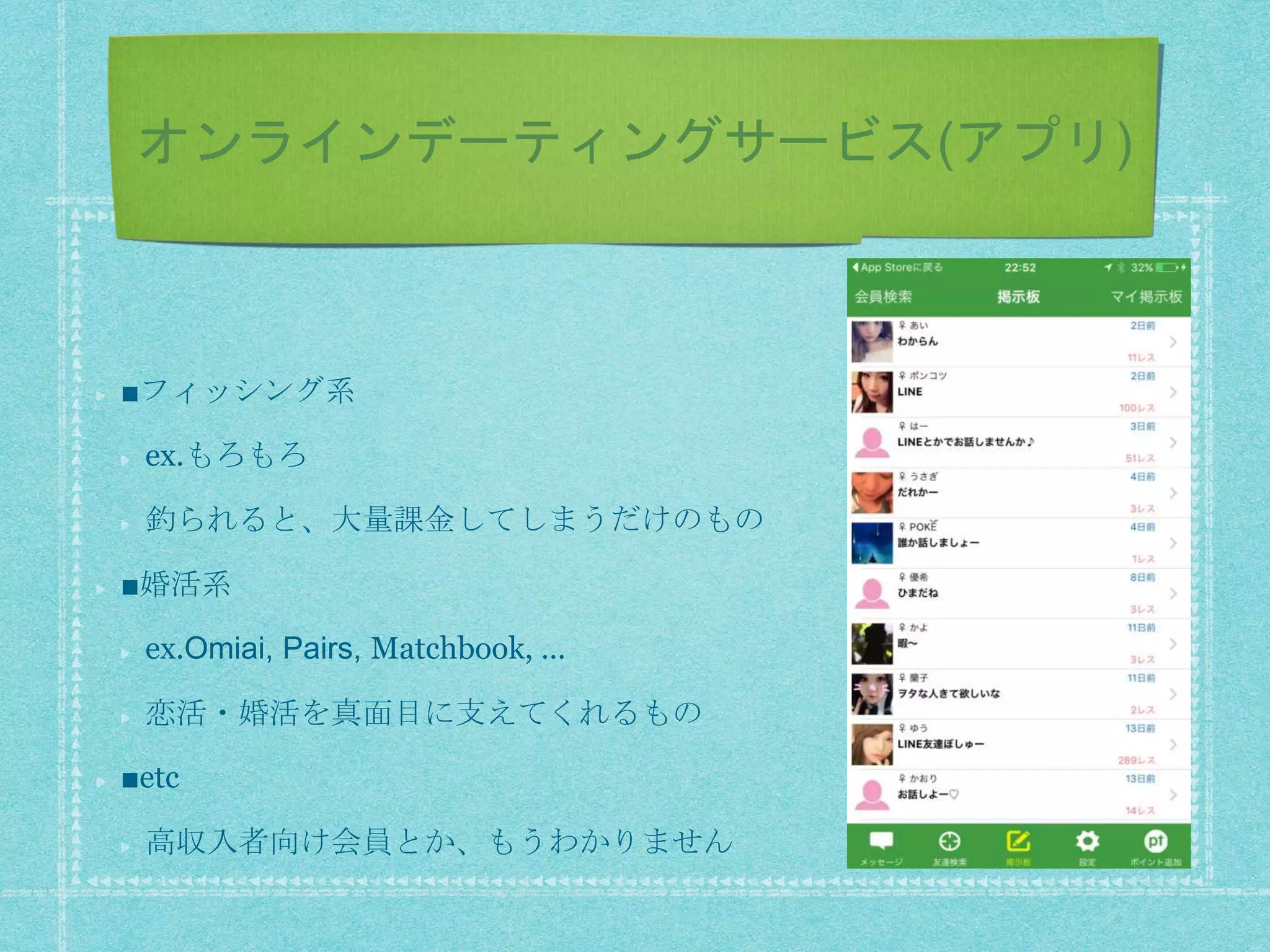Open the マイ掲示板 tab
The image size is (1270, 952).
pos(1146,296)
